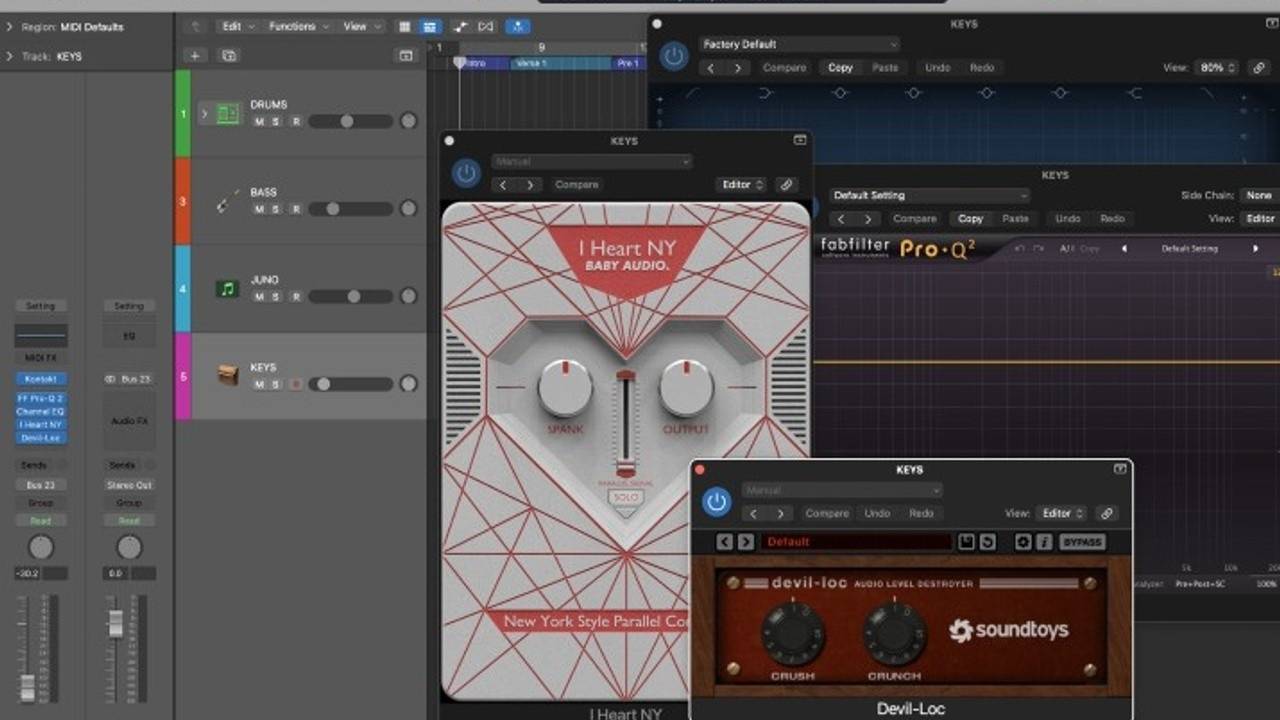This screenshot has width=1280, height=720.
Task: Click the info icon in Devil-Loc preset bar
Action: [x=1046, y=541]
